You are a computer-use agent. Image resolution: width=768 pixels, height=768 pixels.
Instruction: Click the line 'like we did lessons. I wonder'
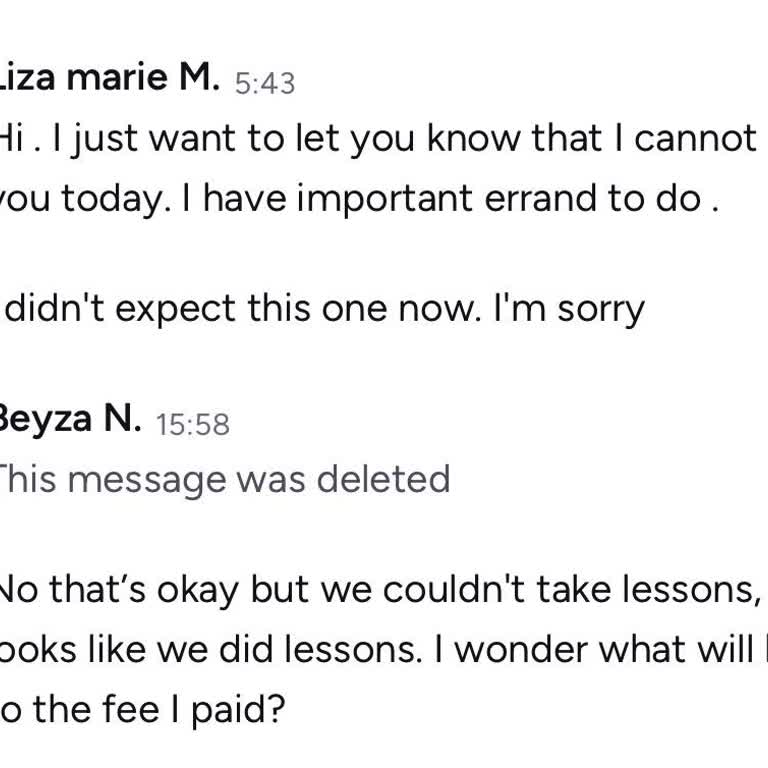378,650
